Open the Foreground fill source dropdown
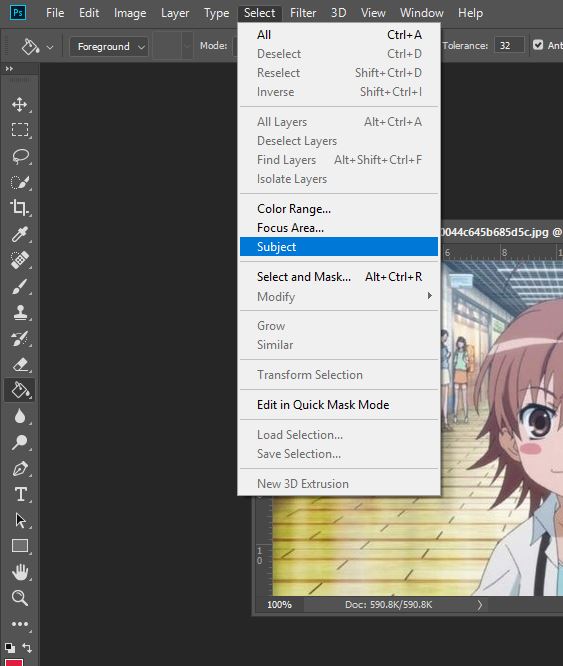 coord(109,46)
